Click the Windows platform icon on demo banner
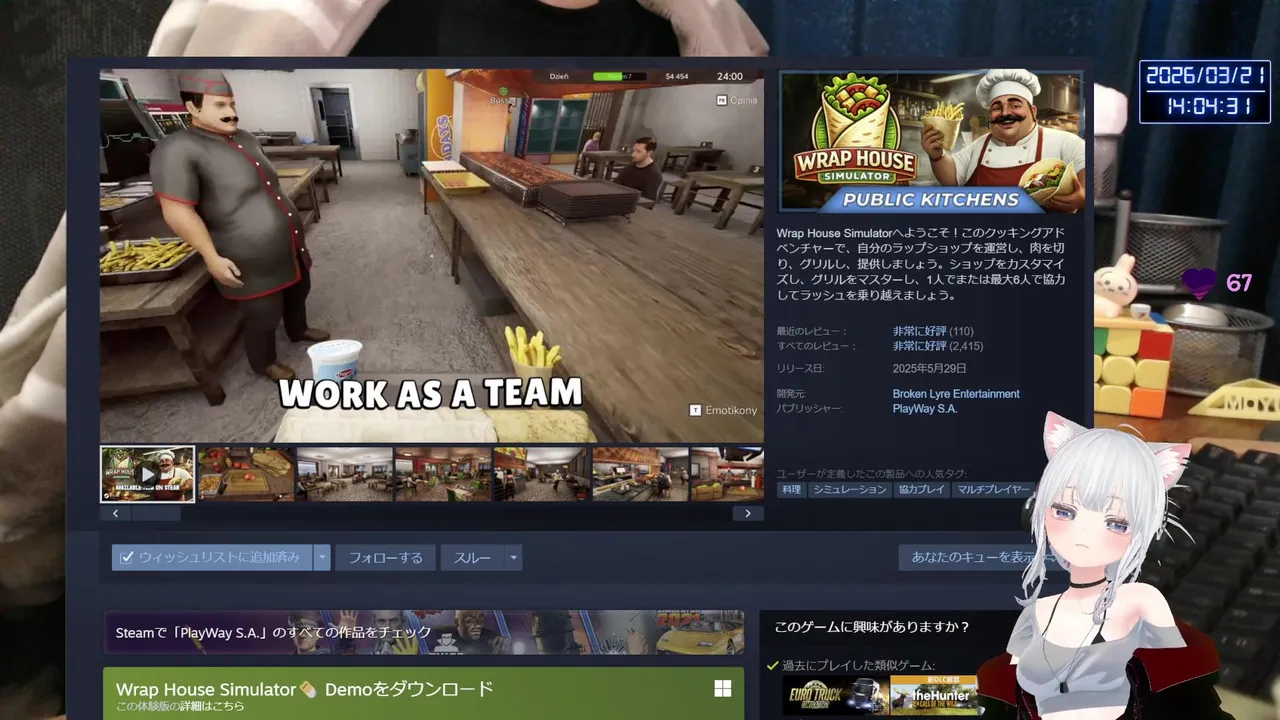Image resolution: width=1280 pixels, height=720 pixels. click(722, 689)
